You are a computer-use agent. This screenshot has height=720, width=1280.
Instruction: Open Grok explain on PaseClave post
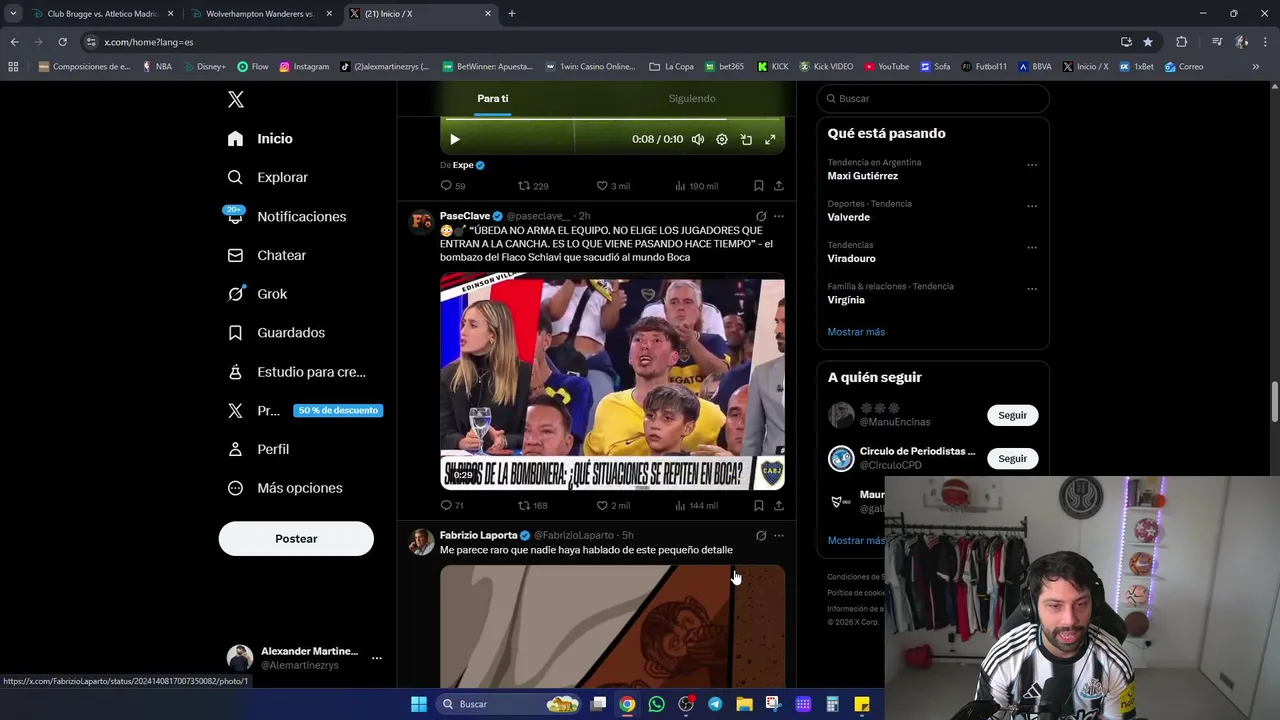tap(761, 216)
